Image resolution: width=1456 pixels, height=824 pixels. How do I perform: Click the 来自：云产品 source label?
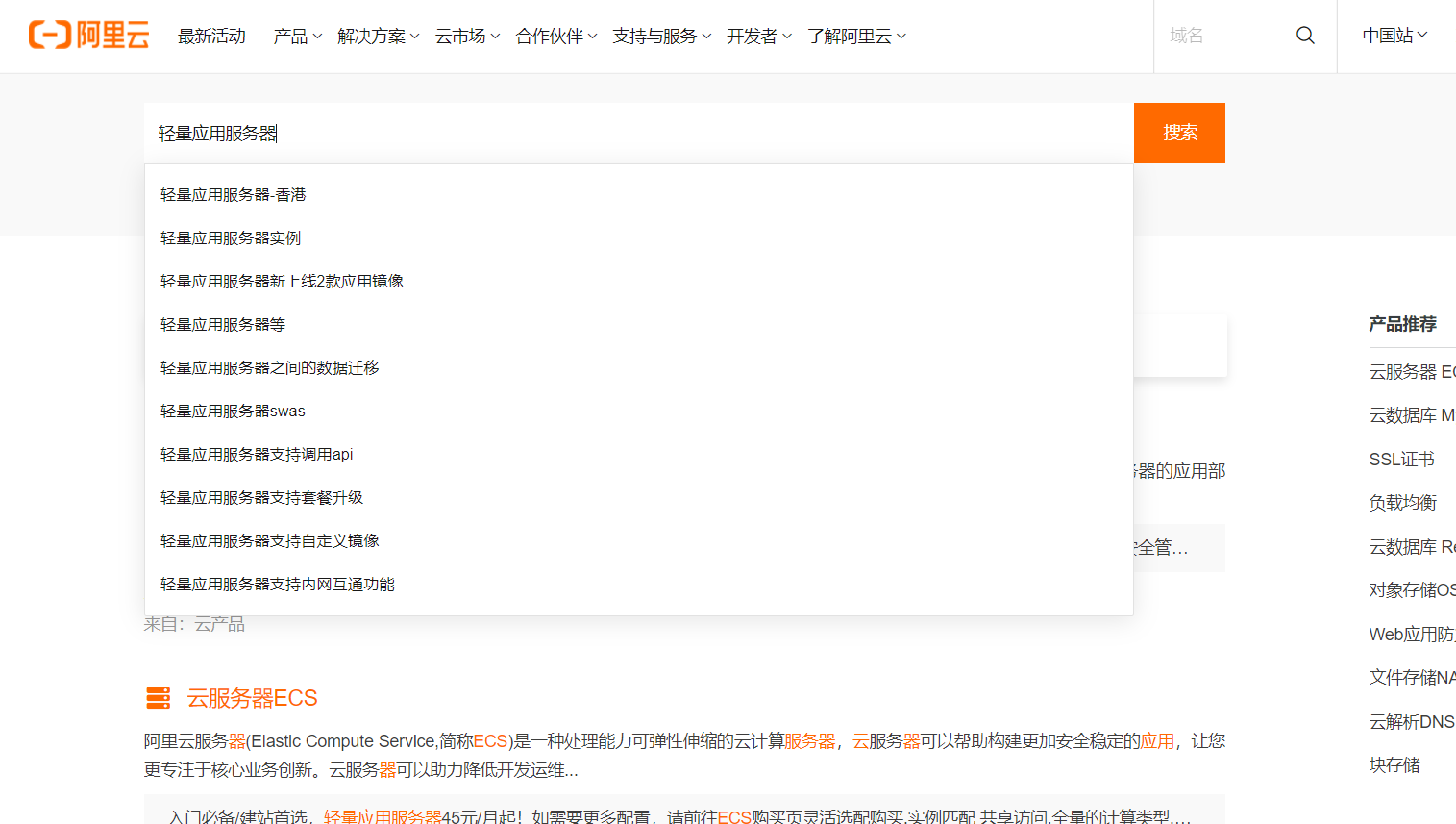(x=194, y=624)
